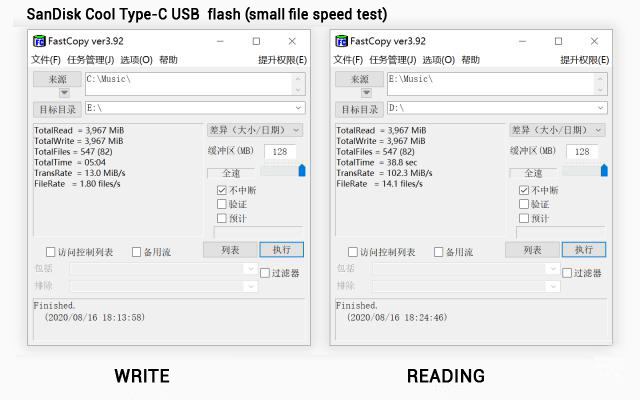Click the FastCopy app icon in left window
Image resolution: width=640 pixels, height=400 pixels.
click(x=39, y=41)
